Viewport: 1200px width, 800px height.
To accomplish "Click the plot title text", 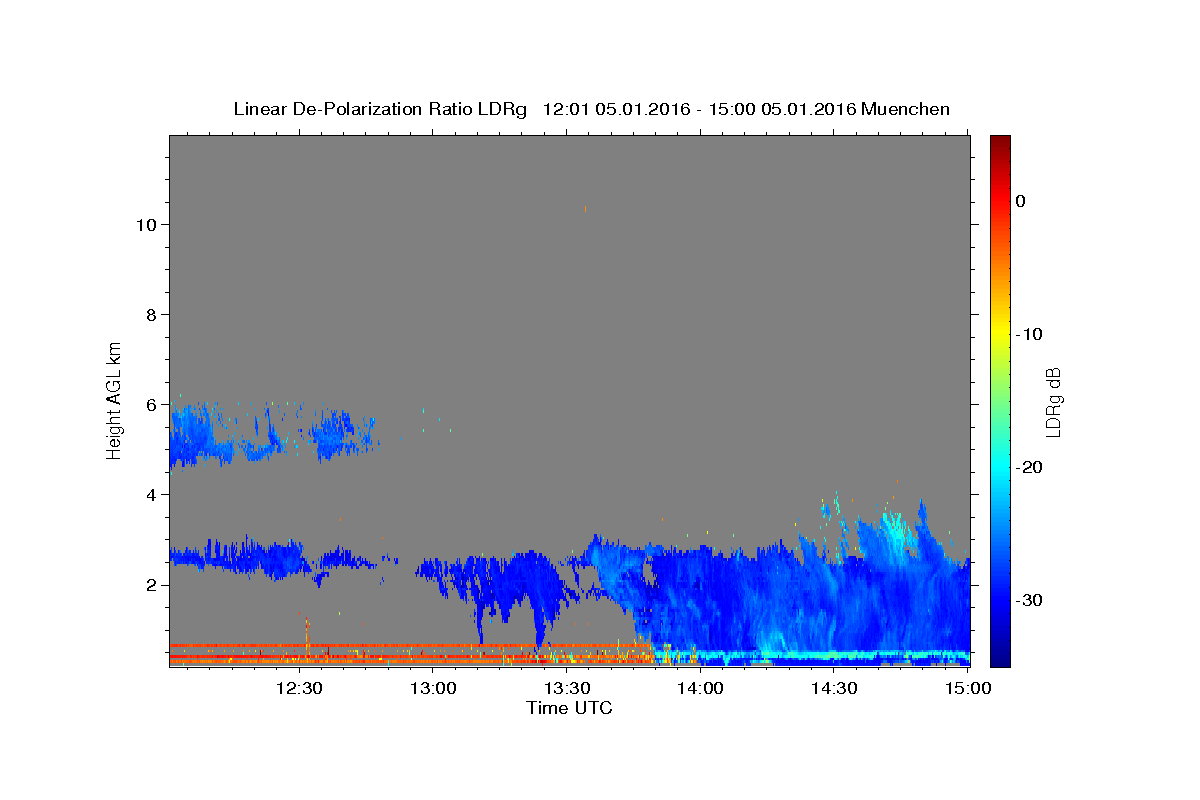I will tap(591, 109).
